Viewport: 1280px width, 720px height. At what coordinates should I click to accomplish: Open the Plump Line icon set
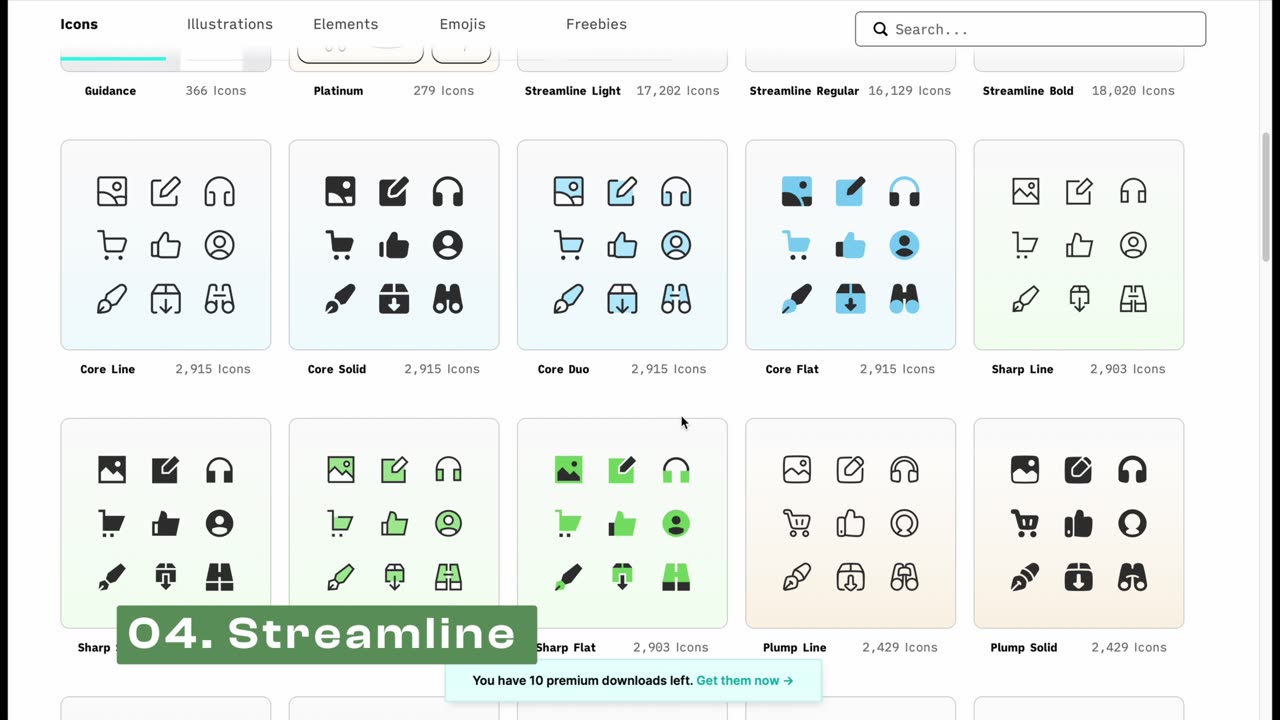click(x=850, y=523)
